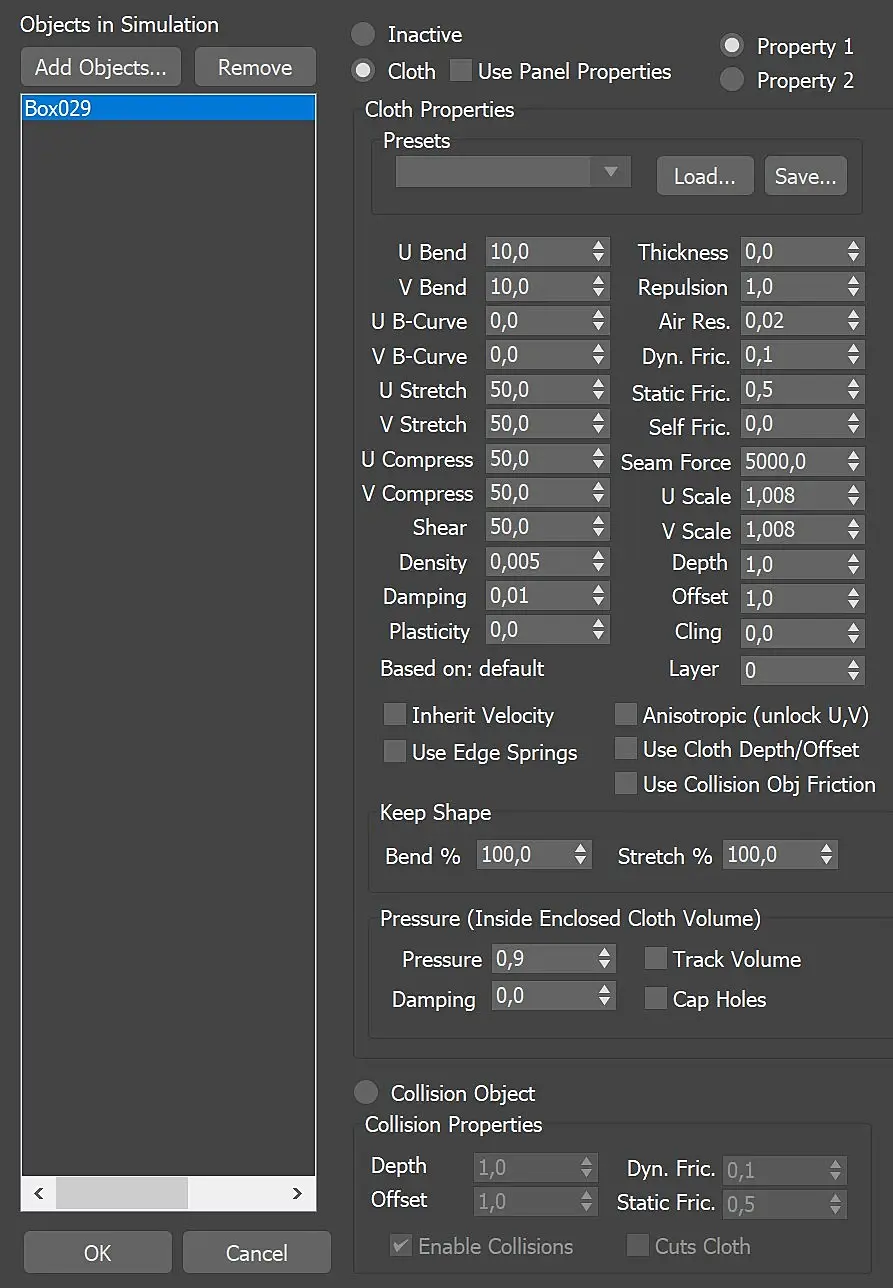Select Box029 in the objects list

coord(168,109)
